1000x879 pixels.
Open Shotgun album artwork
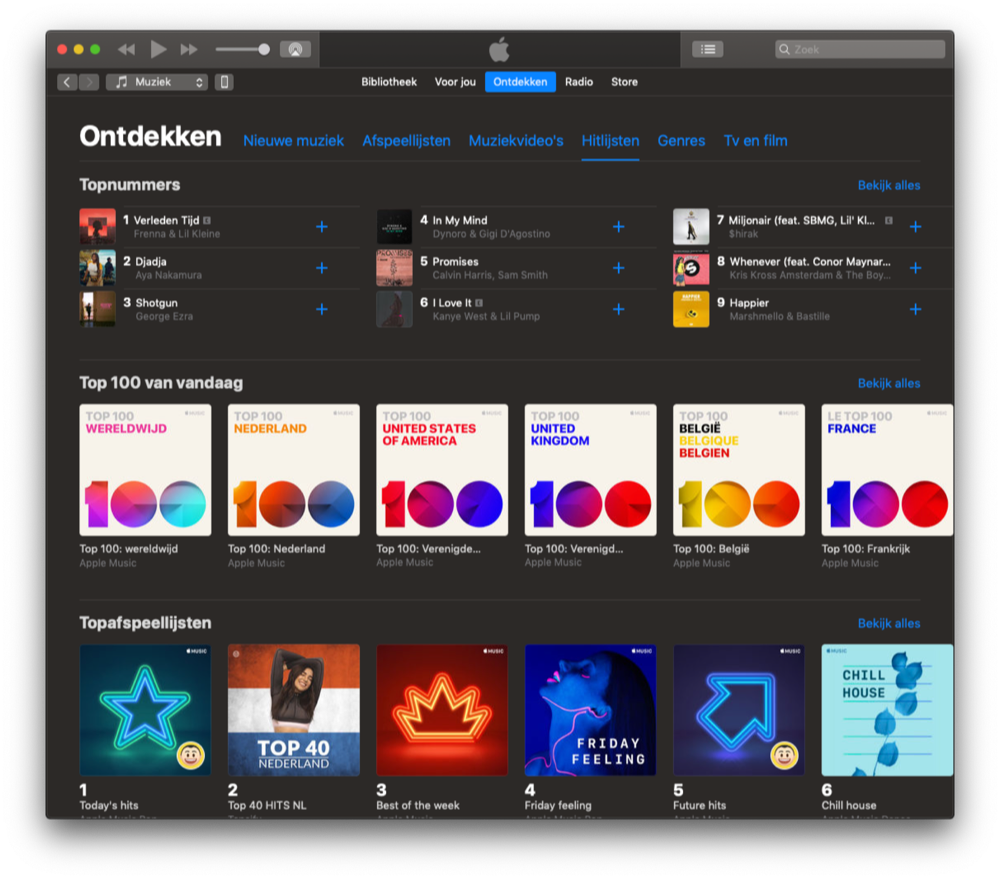(98, 309)
